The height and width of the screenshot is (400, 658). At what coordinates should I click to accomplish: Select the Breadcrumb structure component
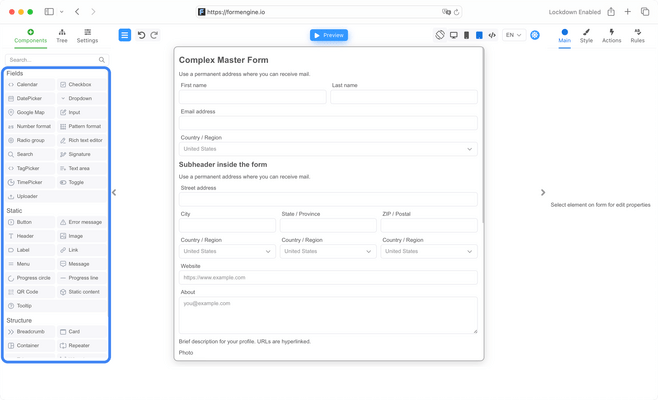pos(30,332)
